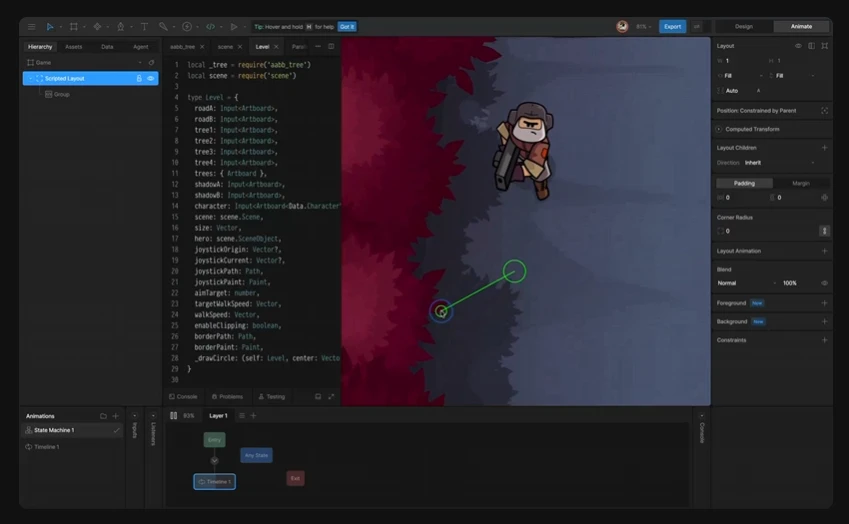Add a Foreground fill
Viewport: 849px width, 524px height.
click(824, 303)
